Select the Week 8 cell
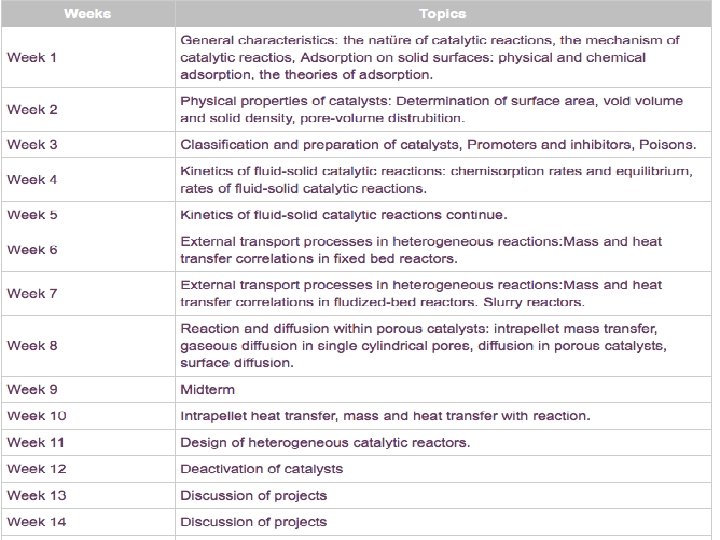The image size is (720, 540). click(32, 345)
